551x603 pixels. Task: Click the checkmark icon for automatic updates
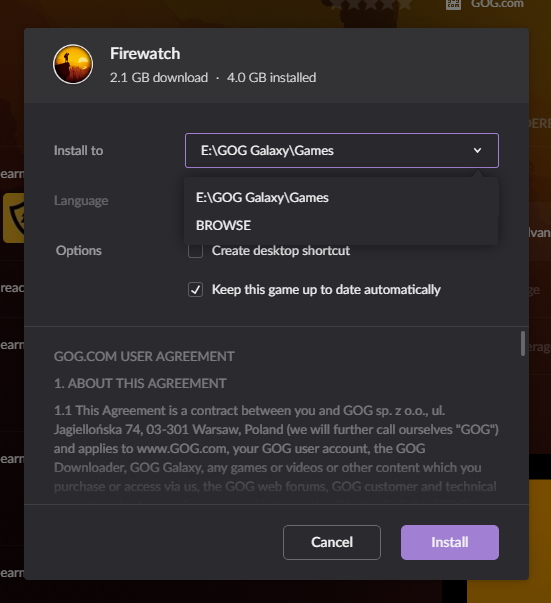195,290
